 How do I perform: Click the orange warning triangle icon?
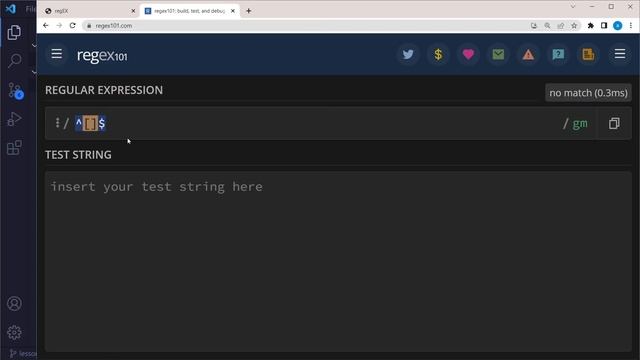[528, 54]
